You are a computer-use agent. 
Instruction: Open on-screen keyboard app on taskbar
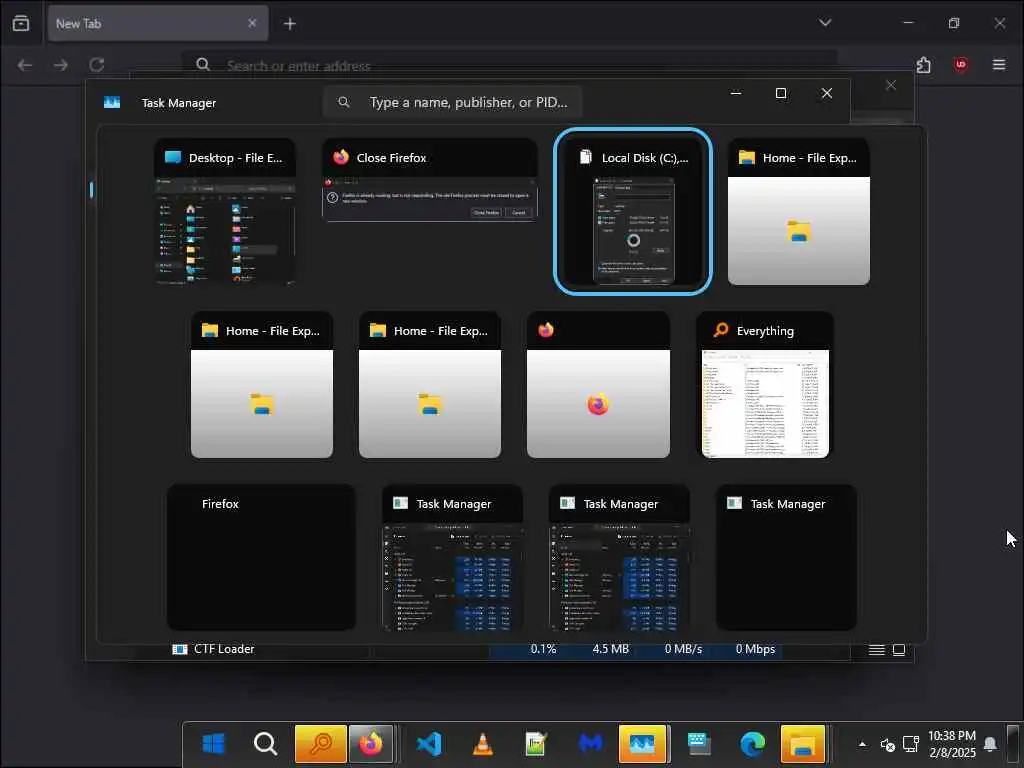pyautogui.click(x=699, y=743)
